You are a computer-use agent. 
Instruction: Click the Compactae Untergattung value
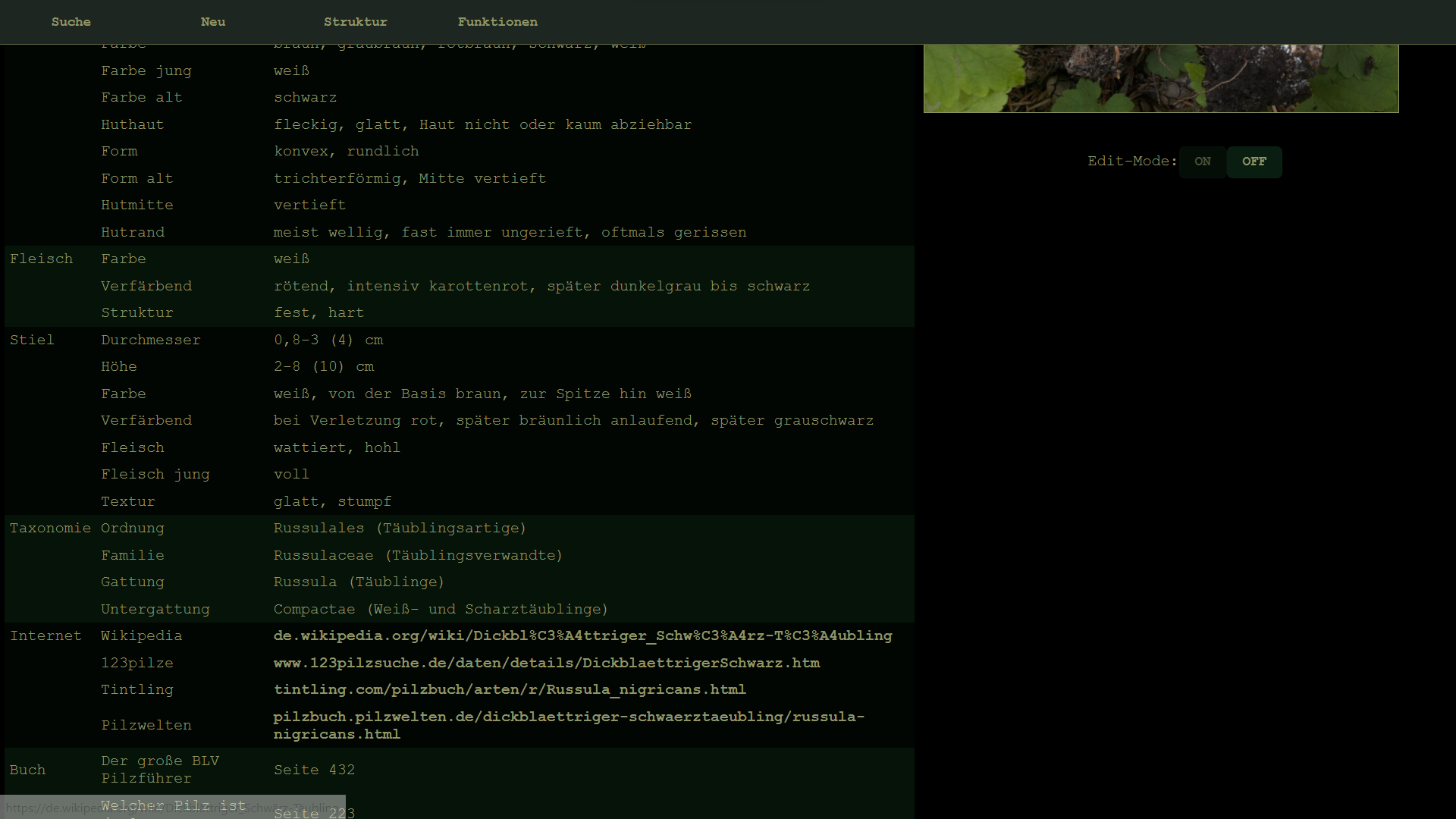[441, 609]
